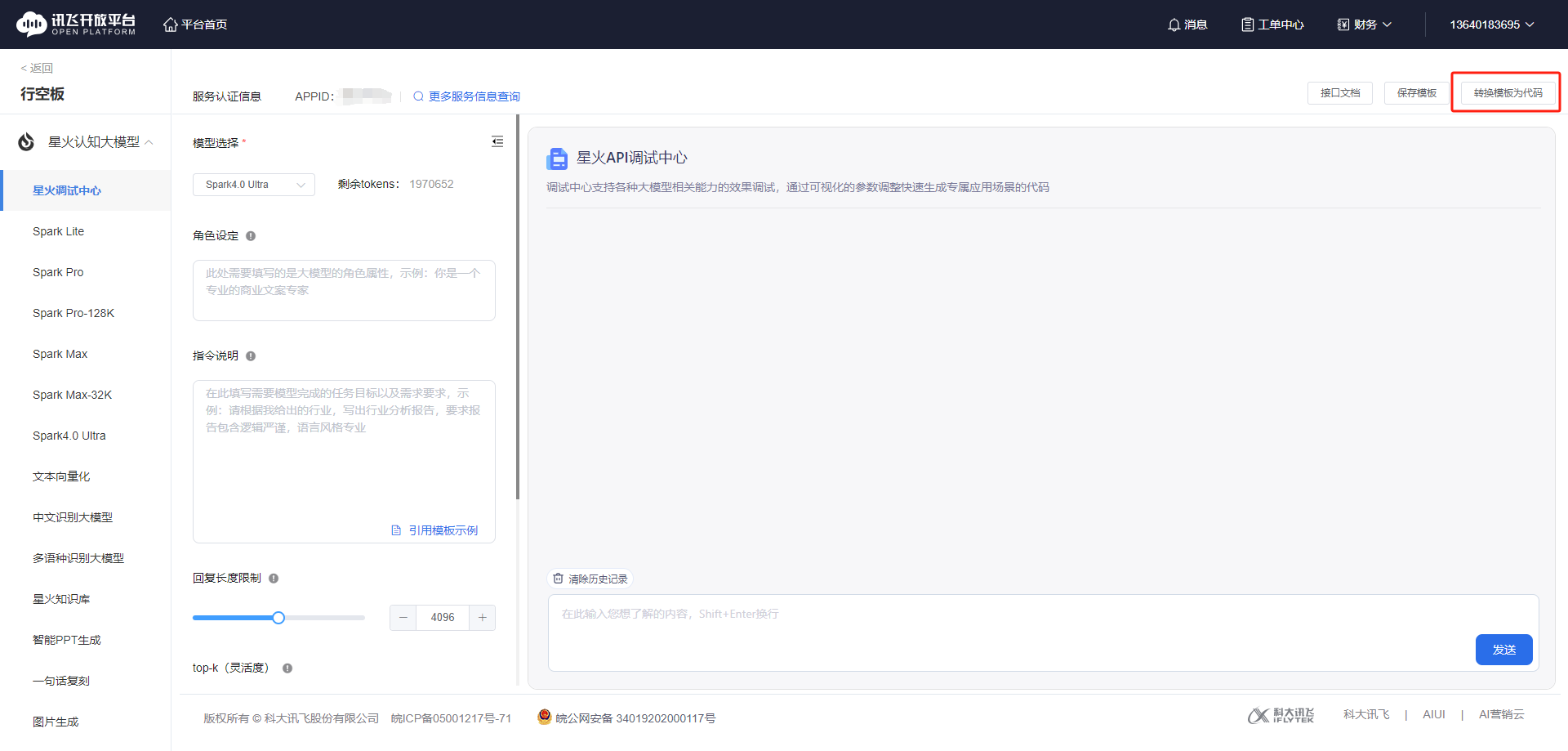This screenshot has width=1568, height=751.
Task: Click the AI营销云 footer link
Action: 1502,714
